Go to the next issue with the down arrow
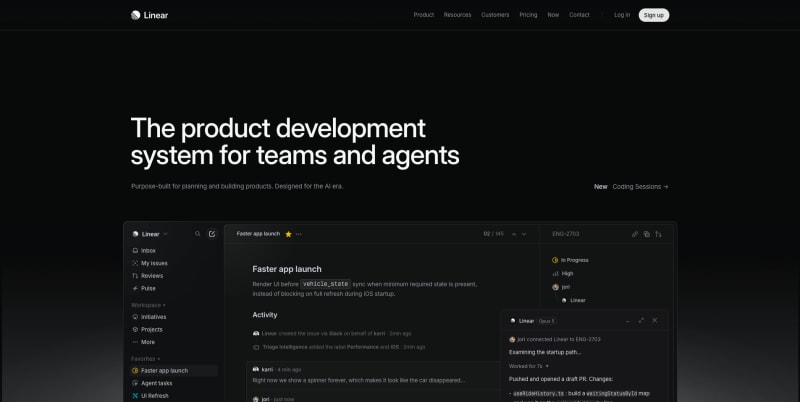 524,234
